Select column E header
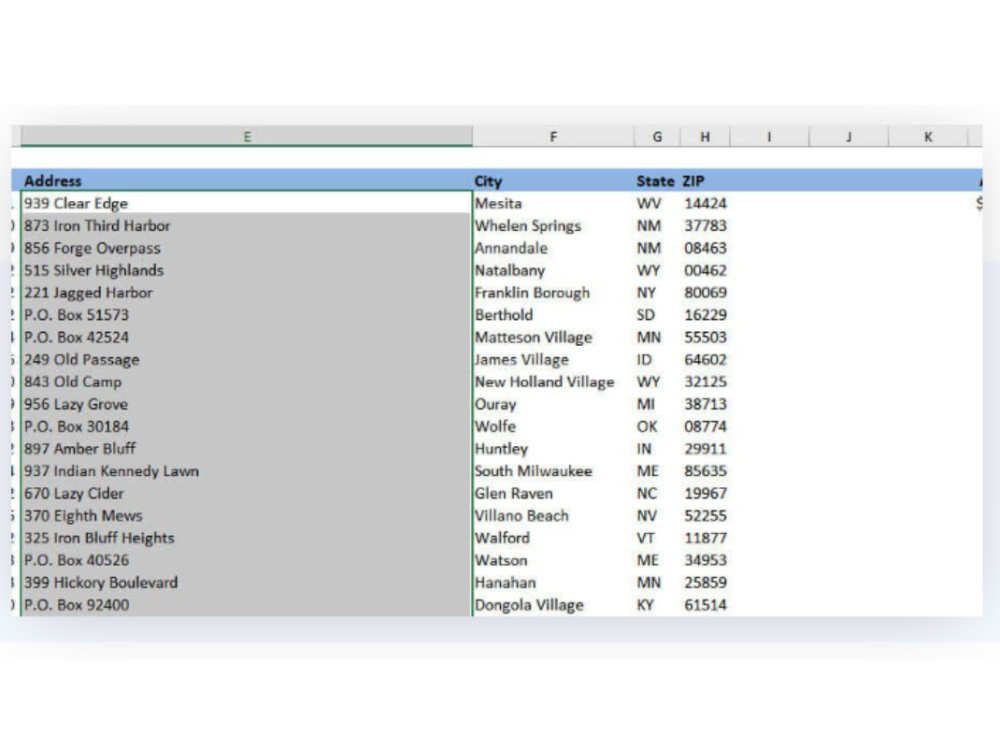Screen dimensions: 1000x750 point(247,136)
